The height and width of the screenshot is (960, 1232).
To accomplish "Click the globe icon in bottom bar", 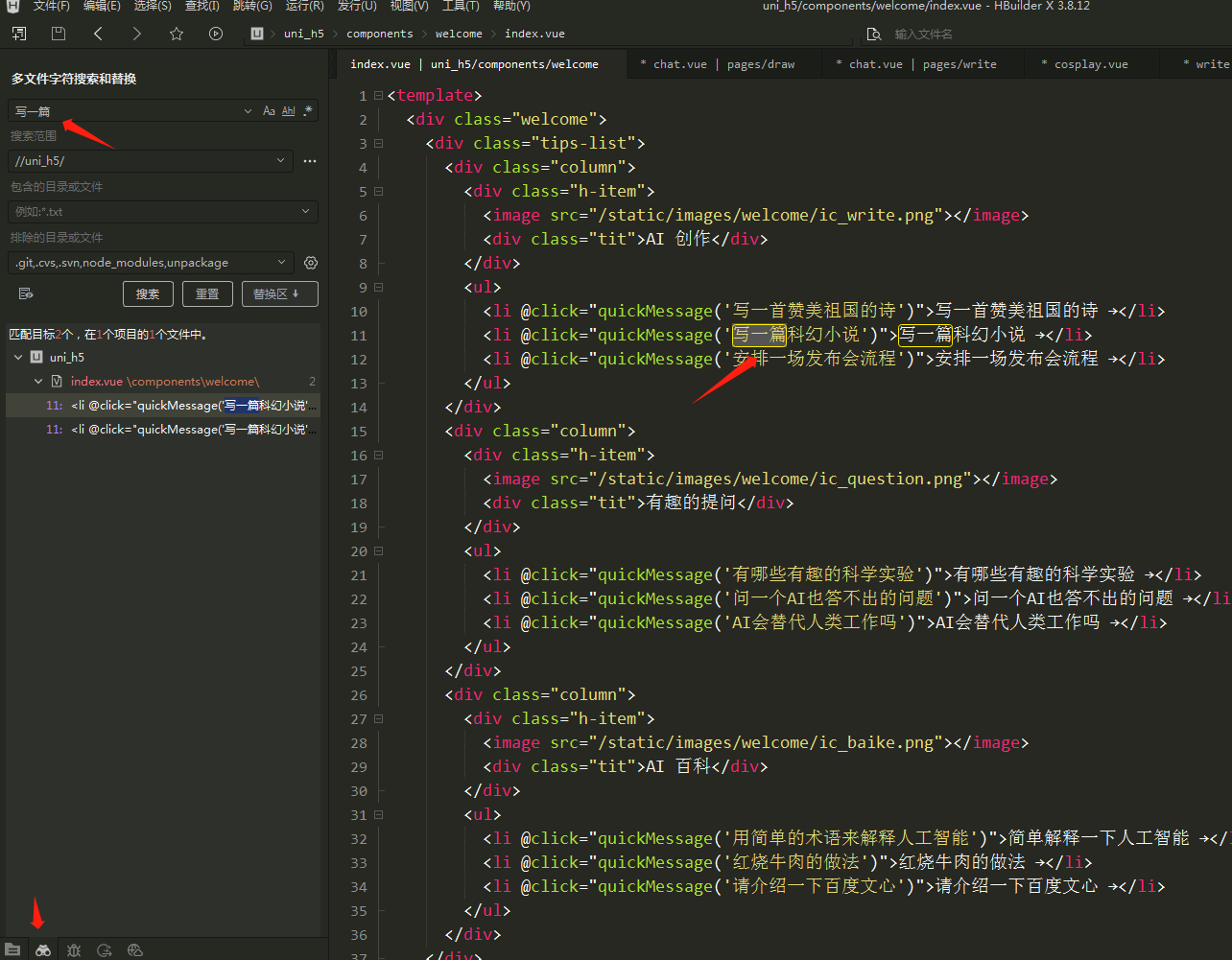I will pyautogui.click(x=135, y=949).
